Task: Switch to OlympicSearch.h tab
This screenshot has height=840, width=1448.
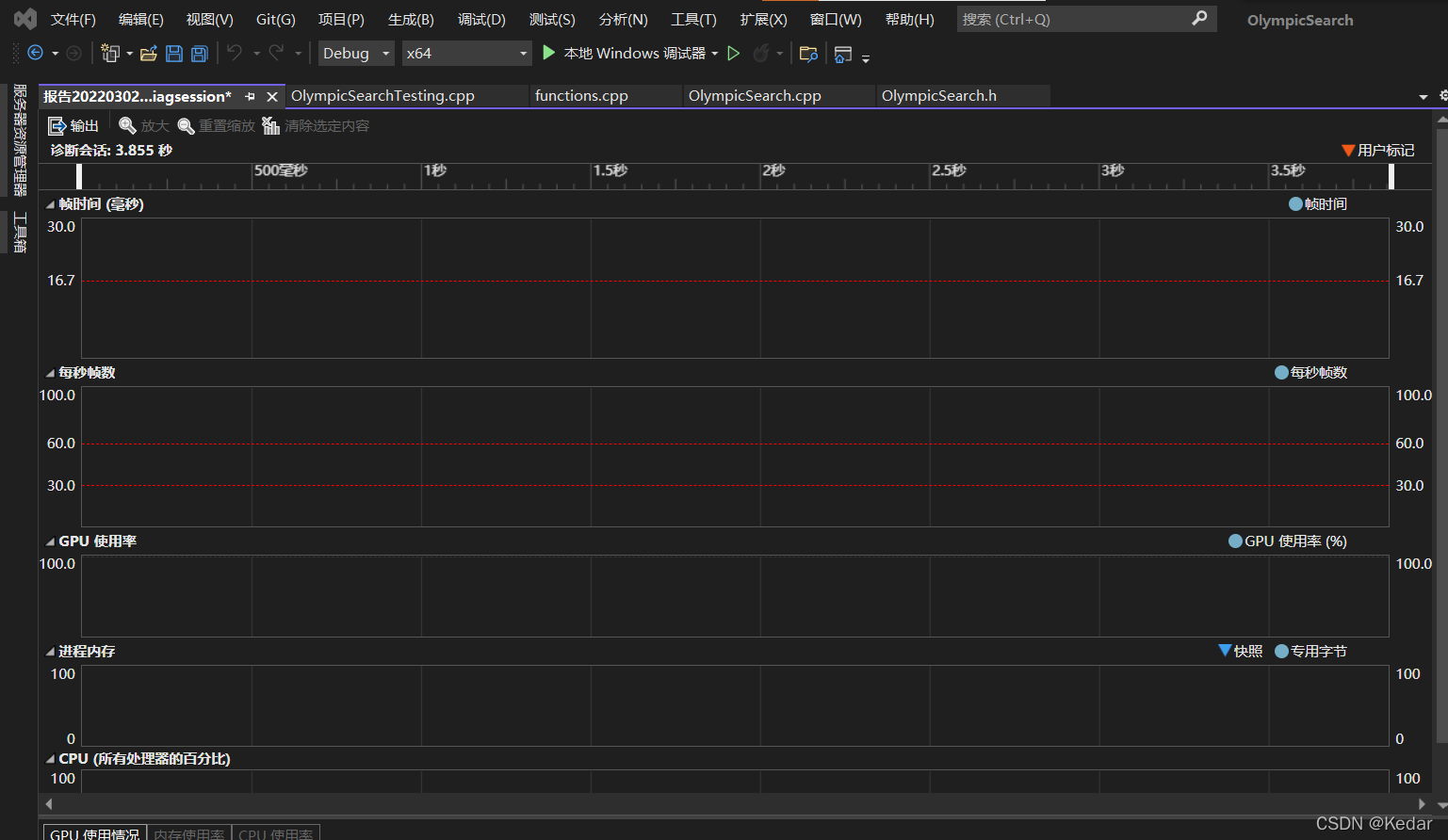Action: 963,96
